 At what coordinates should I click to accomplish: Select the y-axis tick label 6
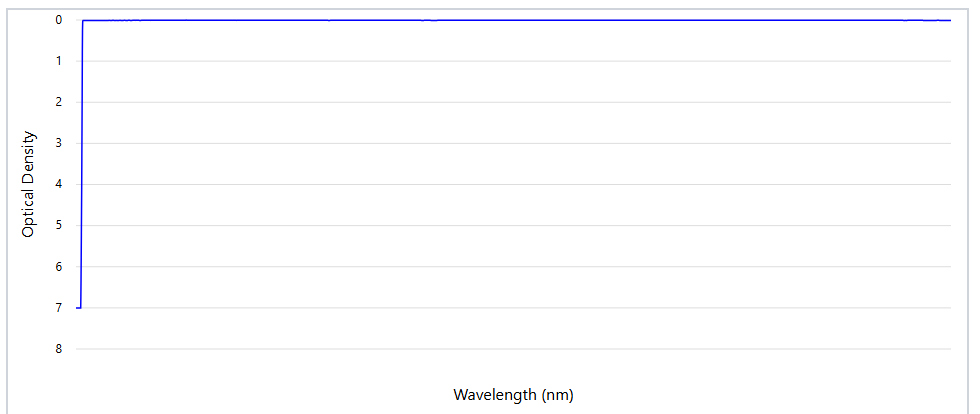[x=59, y=266]
